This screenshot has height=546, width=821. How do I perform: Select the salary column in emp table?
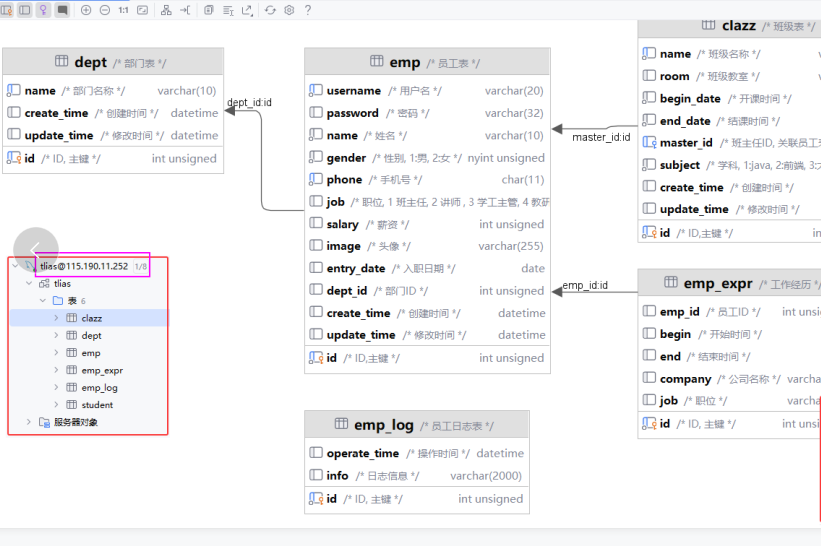(342, 225)
